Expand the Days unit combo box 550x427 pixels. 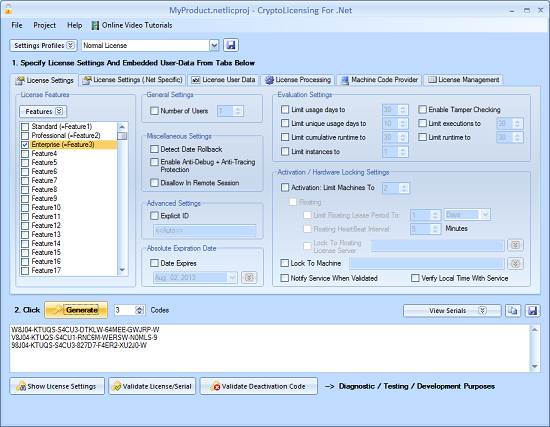coord(485,214)
